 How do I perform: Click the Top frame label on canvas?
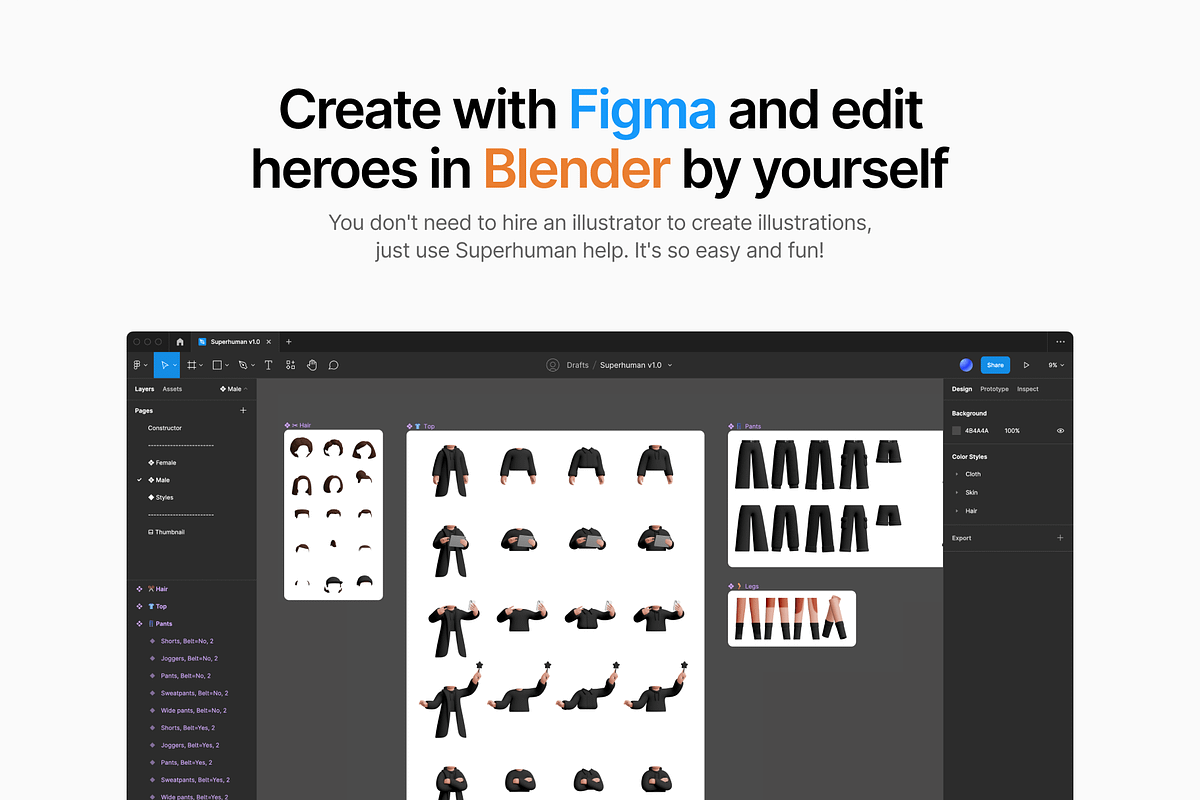(x=421, y=426)
